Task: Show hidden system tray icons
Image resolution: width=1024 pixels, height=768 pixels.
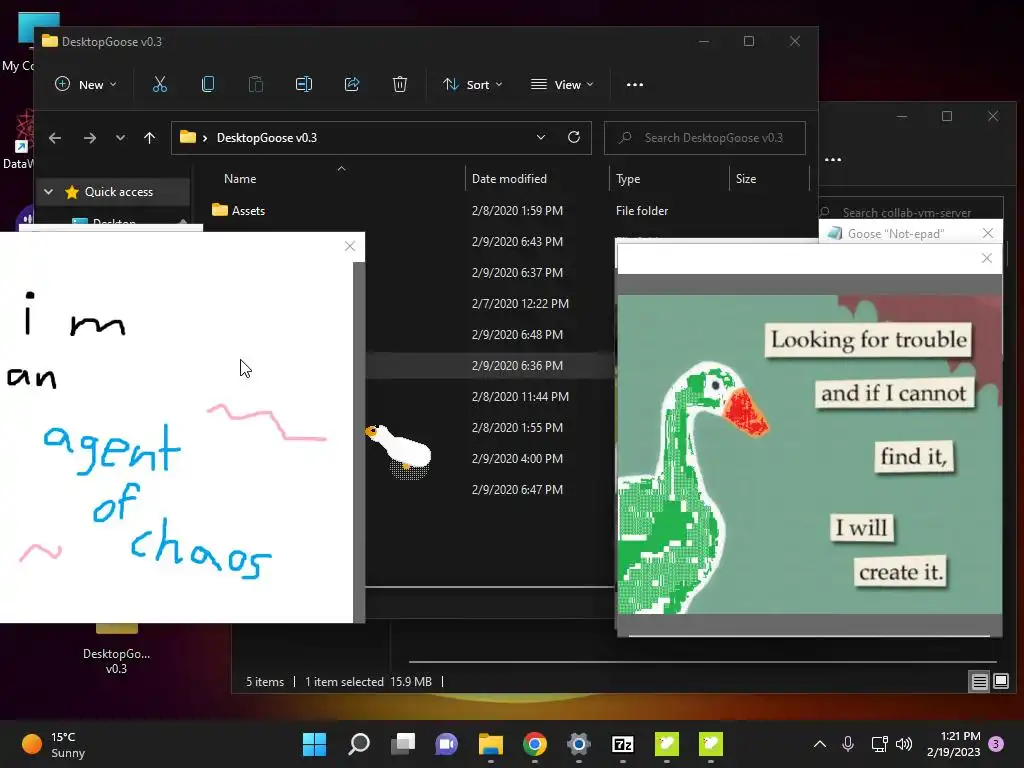Action: coord(820,744)
